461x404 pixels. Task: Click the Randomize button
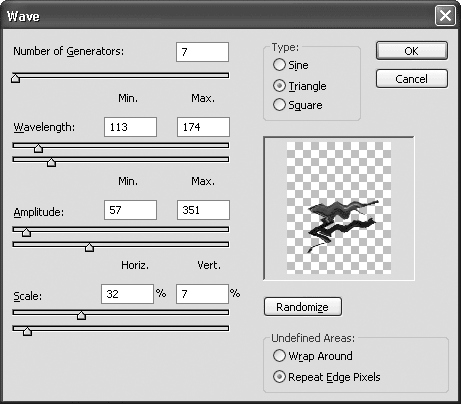pyautogui.click(x=303, y=307)
